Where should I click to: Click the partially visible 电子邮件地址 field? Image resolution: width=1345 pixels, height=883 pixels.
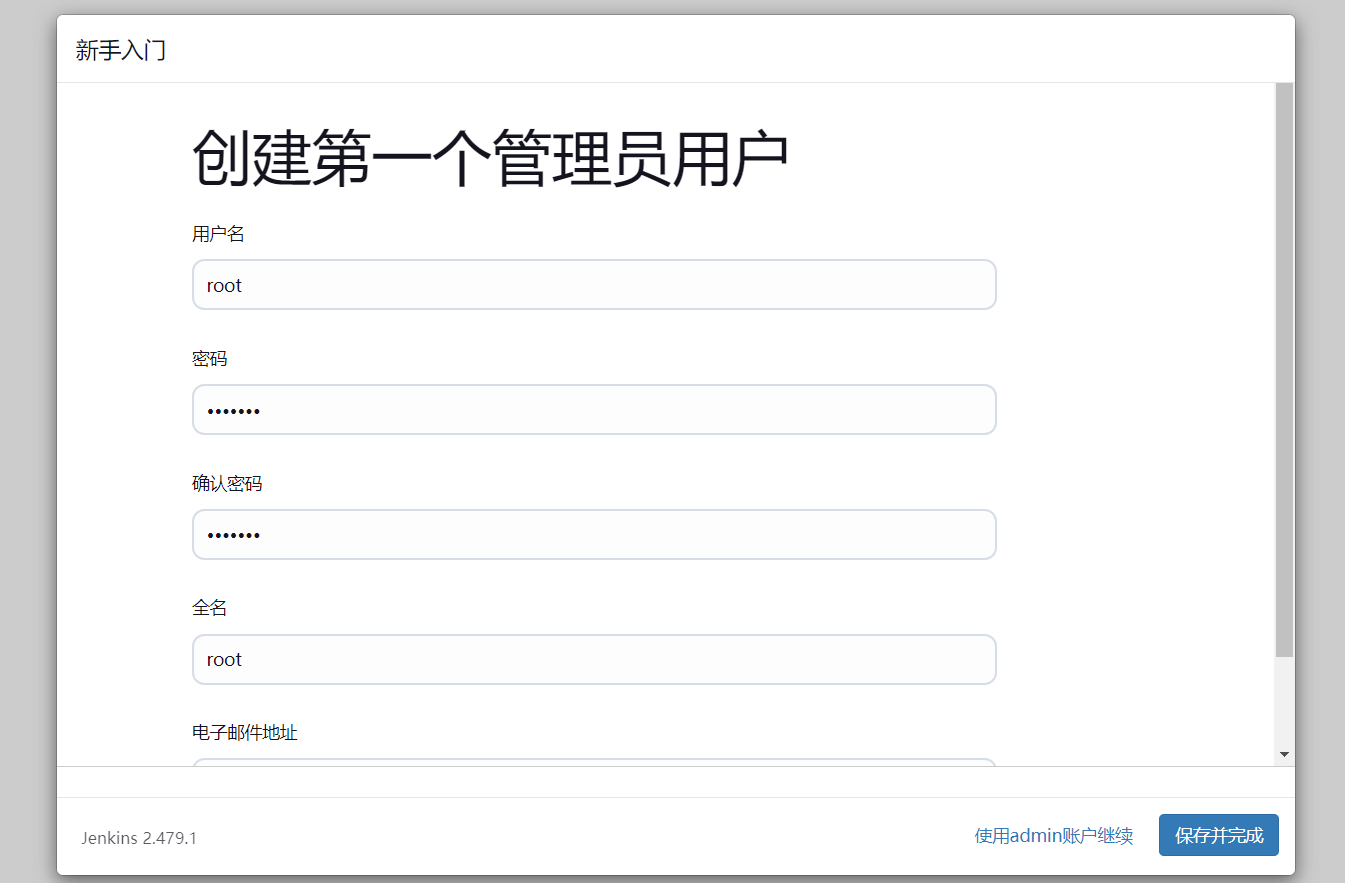coord(594,762)
